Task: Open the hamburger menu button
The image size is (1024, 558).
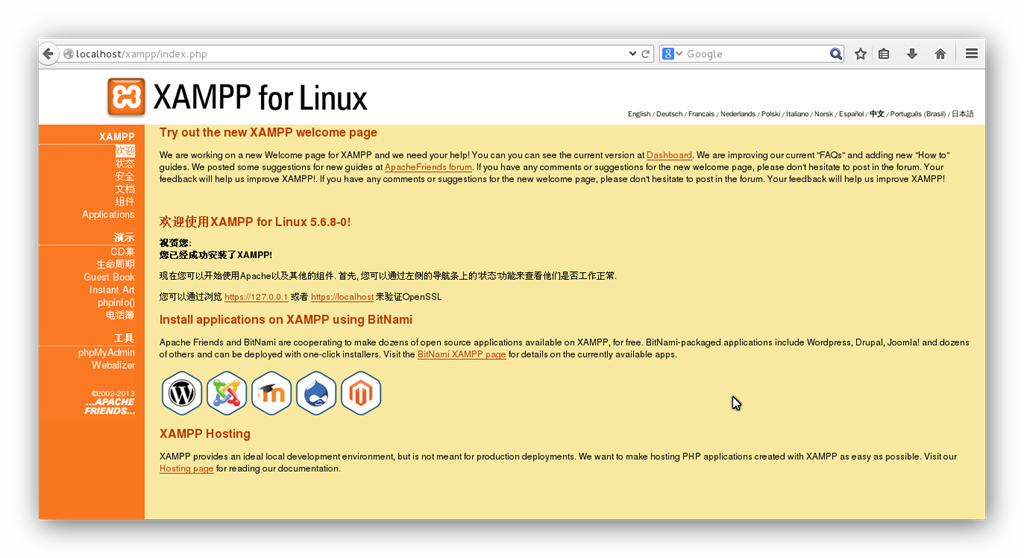Action: (972, 54)
